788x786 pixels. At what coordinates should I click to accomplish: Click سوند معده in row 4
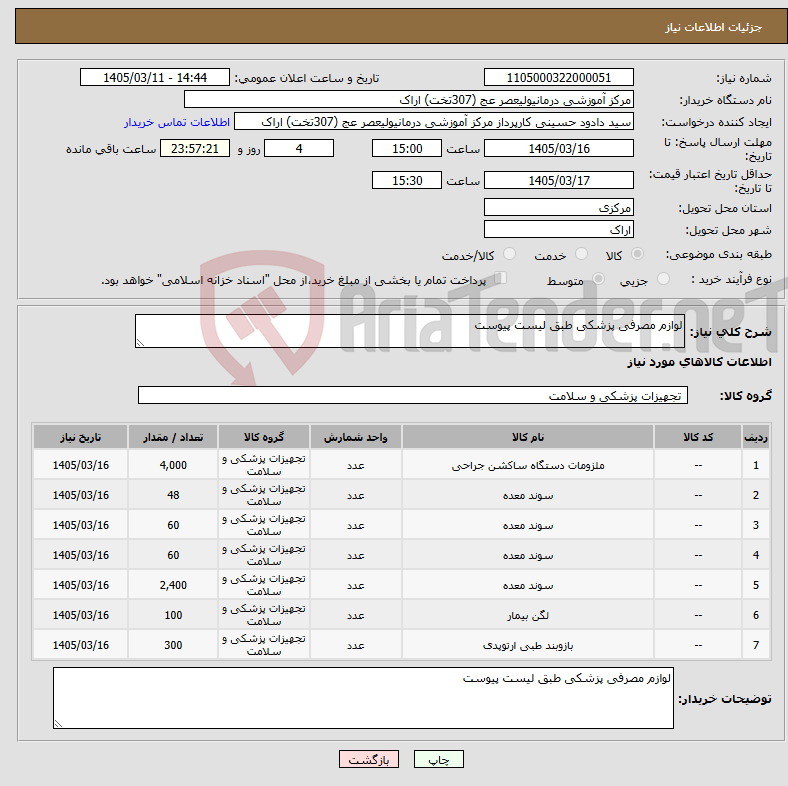click(x=528, y=555)
